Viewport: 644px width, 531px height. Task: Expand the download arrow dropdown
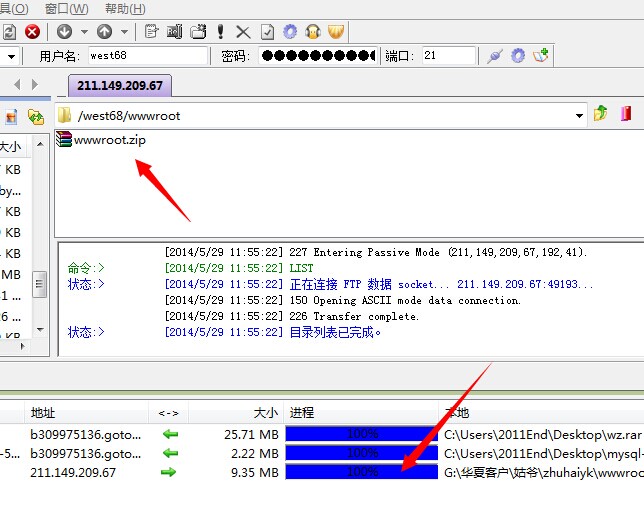pyautogui.click(x=84, y=32)
